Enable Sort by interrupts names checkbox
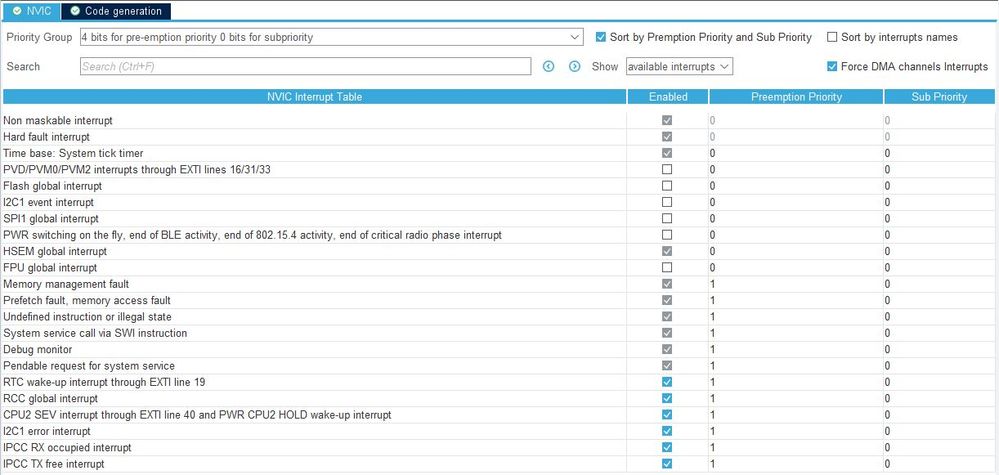Viewport: 999px width, 475px height. pos(832,37)
